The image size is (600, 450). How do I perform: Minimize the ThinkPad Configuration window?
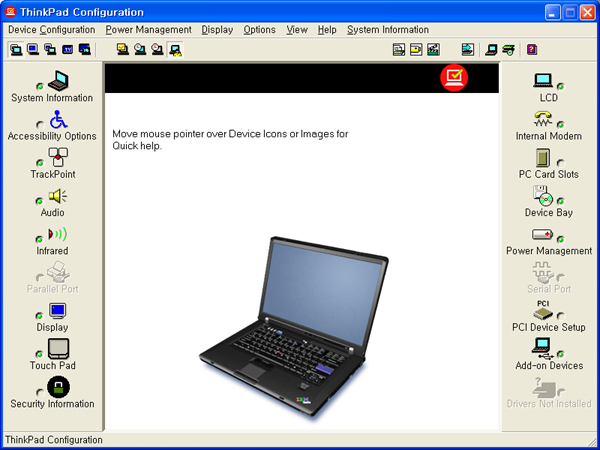553,13
